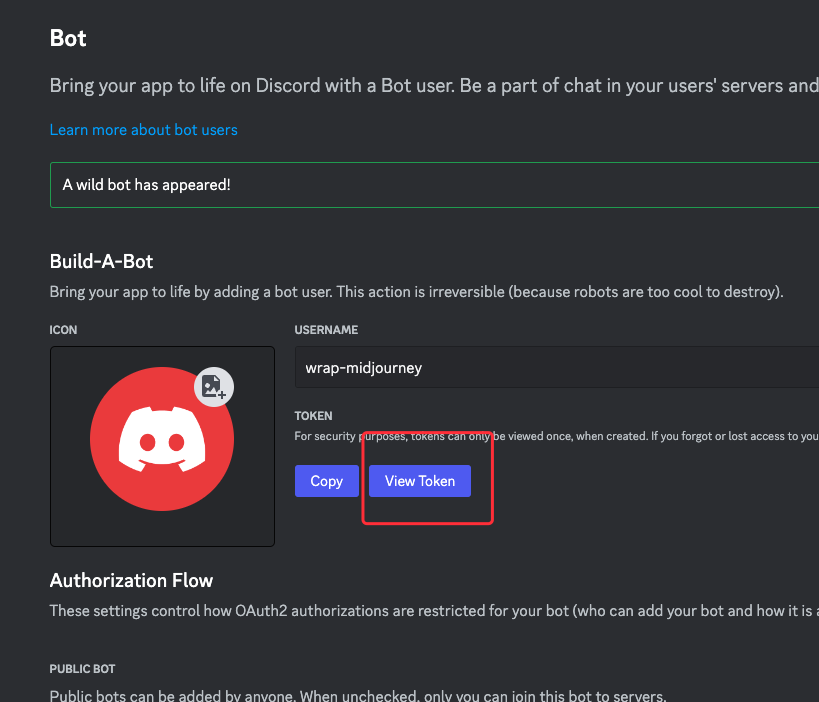Select the wrap-midjourney username text
The width and height of the screenshot is (819, 702).
(x=363, y=368)
